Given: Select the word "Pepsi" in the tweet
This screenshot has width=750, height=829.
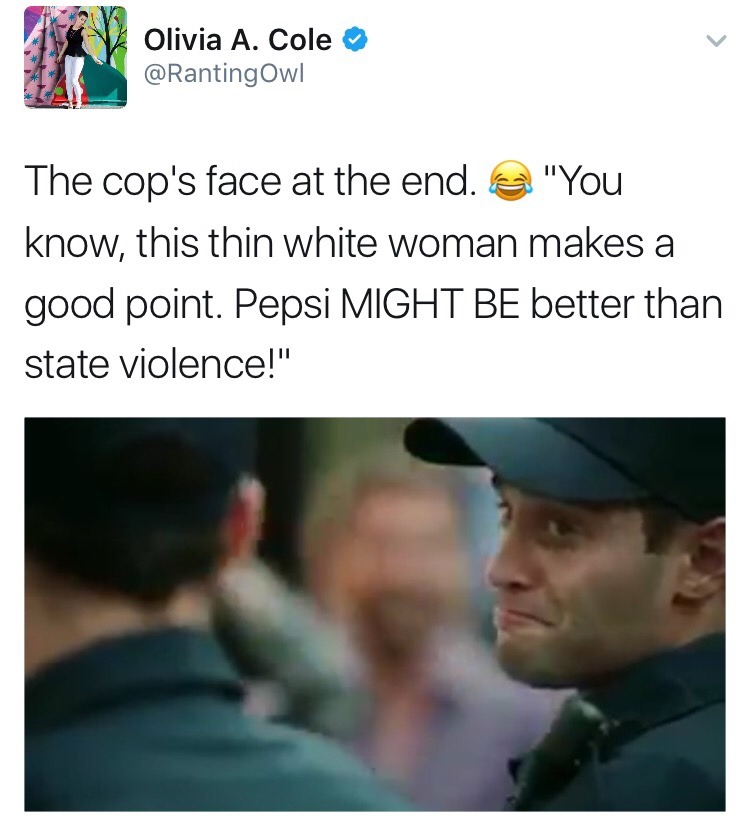Looking at the screenshot, I should 282,306.
